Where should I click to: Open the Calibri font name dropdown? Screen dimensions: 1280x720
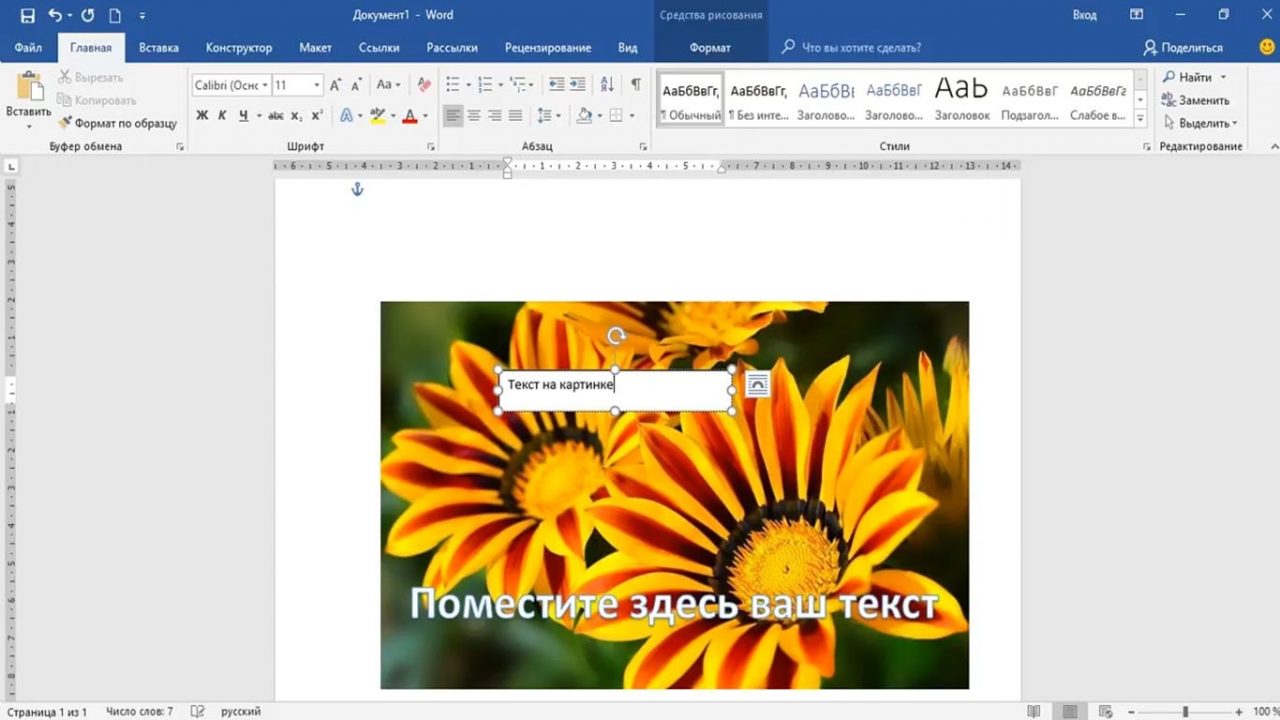click(265, 85)
